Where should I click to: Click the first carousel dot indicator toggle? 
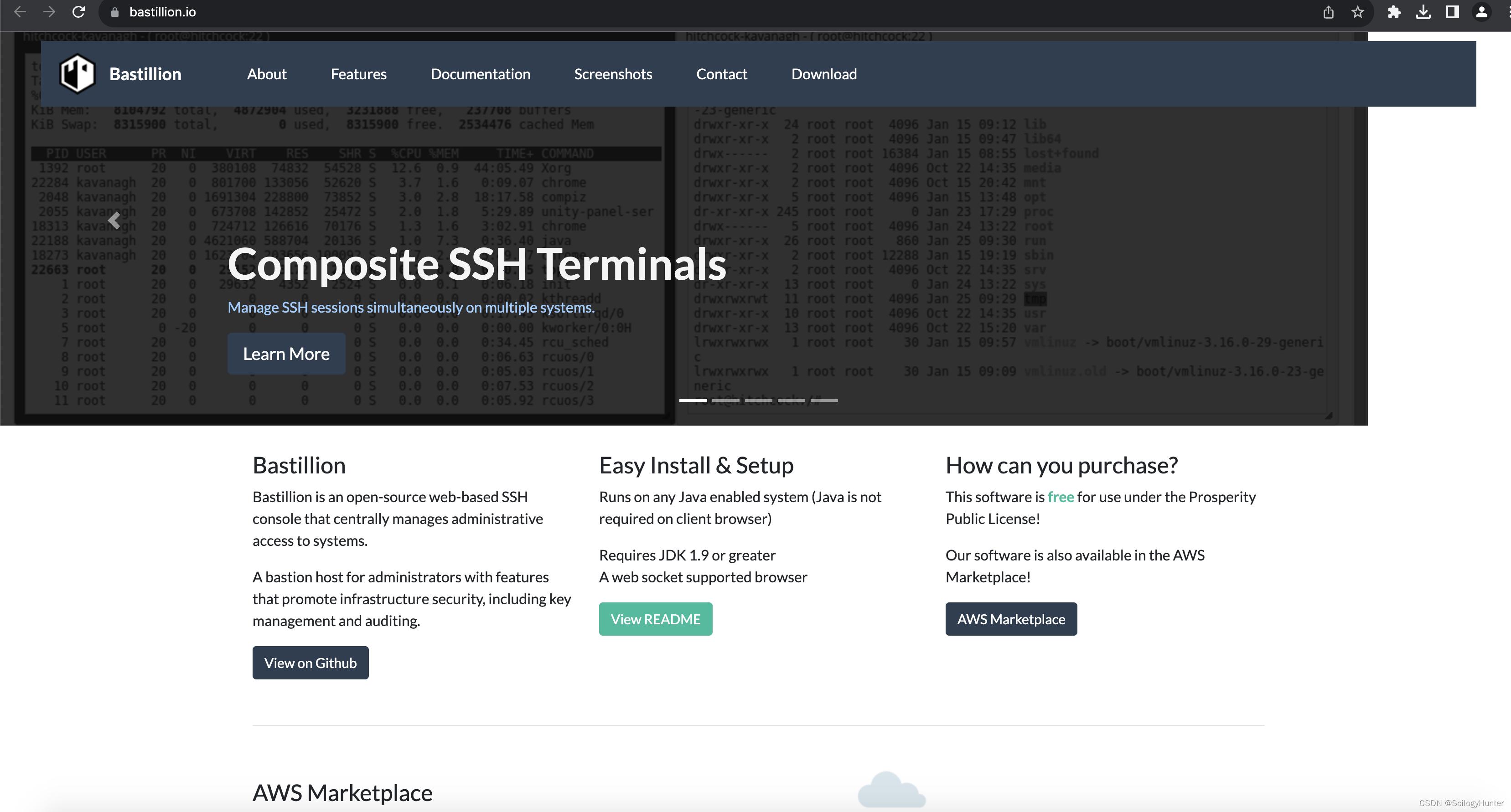click(x=693, y=400)
